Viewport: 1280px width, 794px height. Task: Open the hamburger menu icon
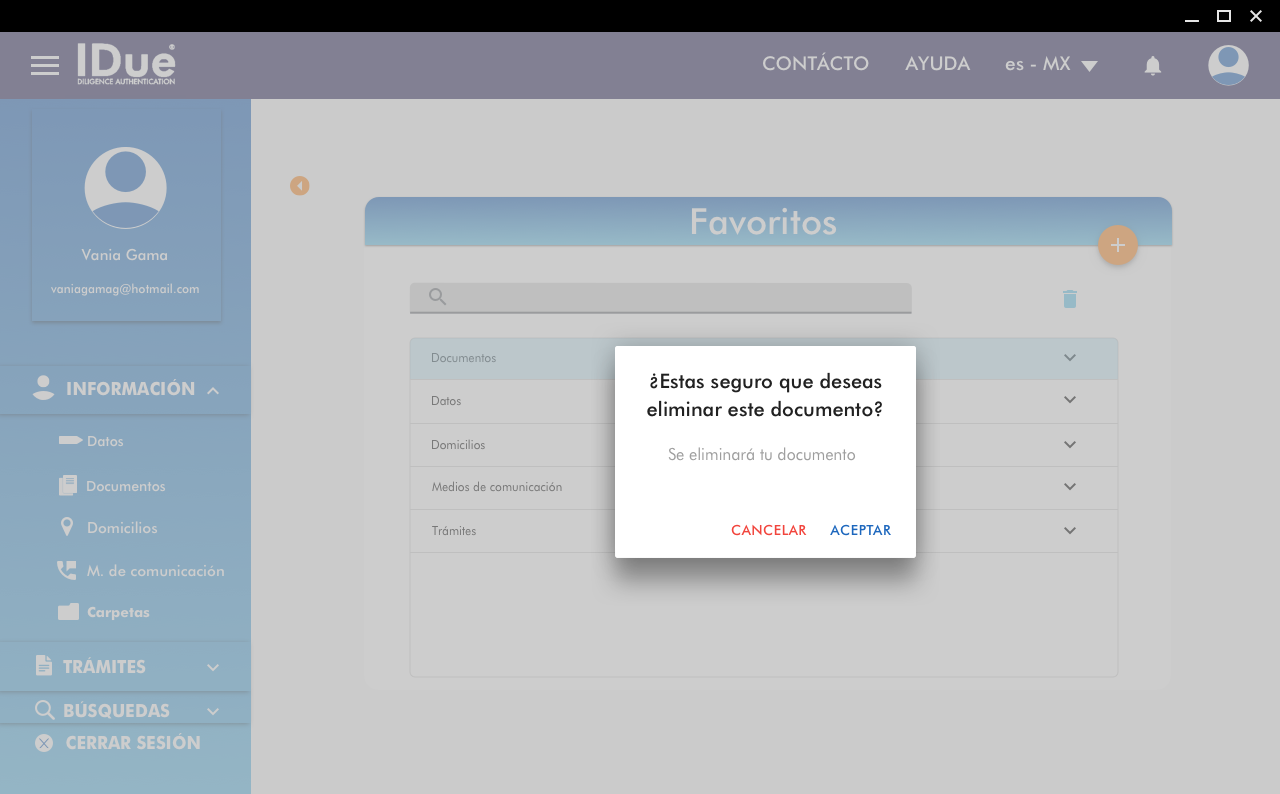45,66
